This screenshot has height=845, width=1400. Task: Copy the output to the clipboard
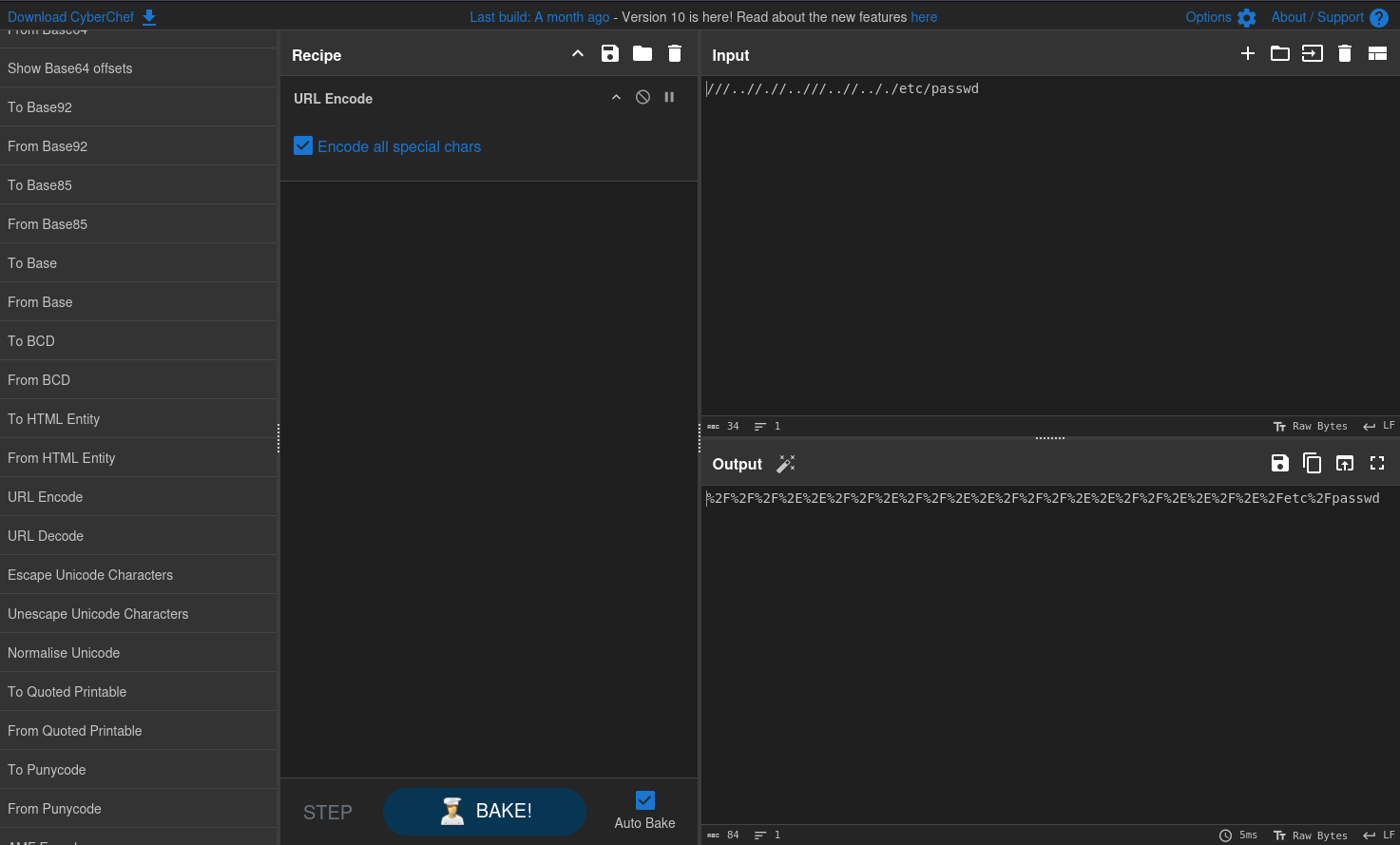click(1313, 463)
